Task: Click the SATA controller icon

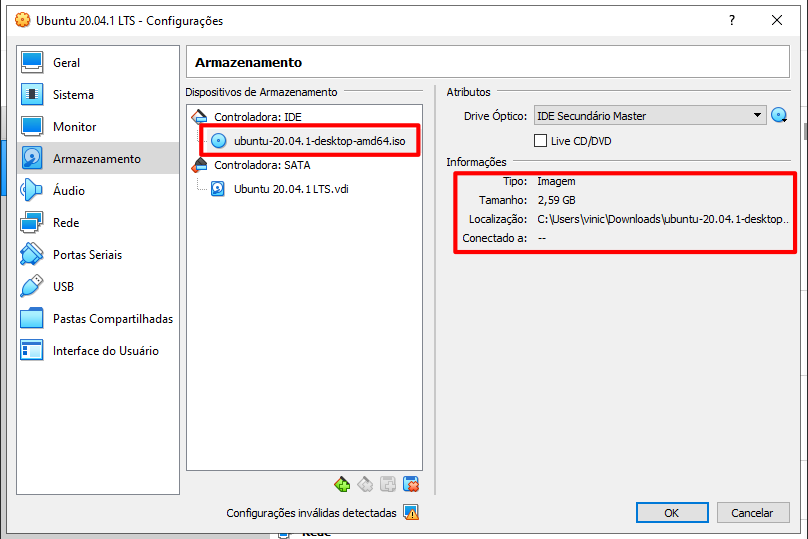Action: pos(199,165)
